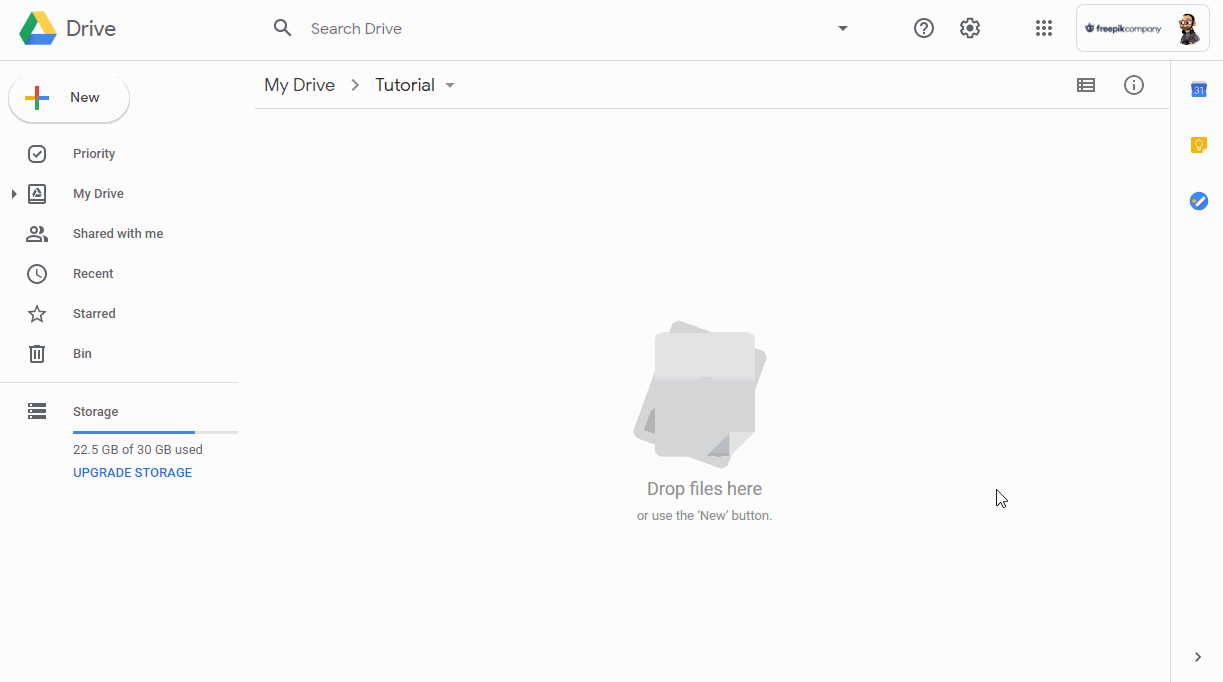The height and width of the screenshot is (682, 1223).
Task: Click the UPGRADE STORAGE link
Action: point(132,473)
